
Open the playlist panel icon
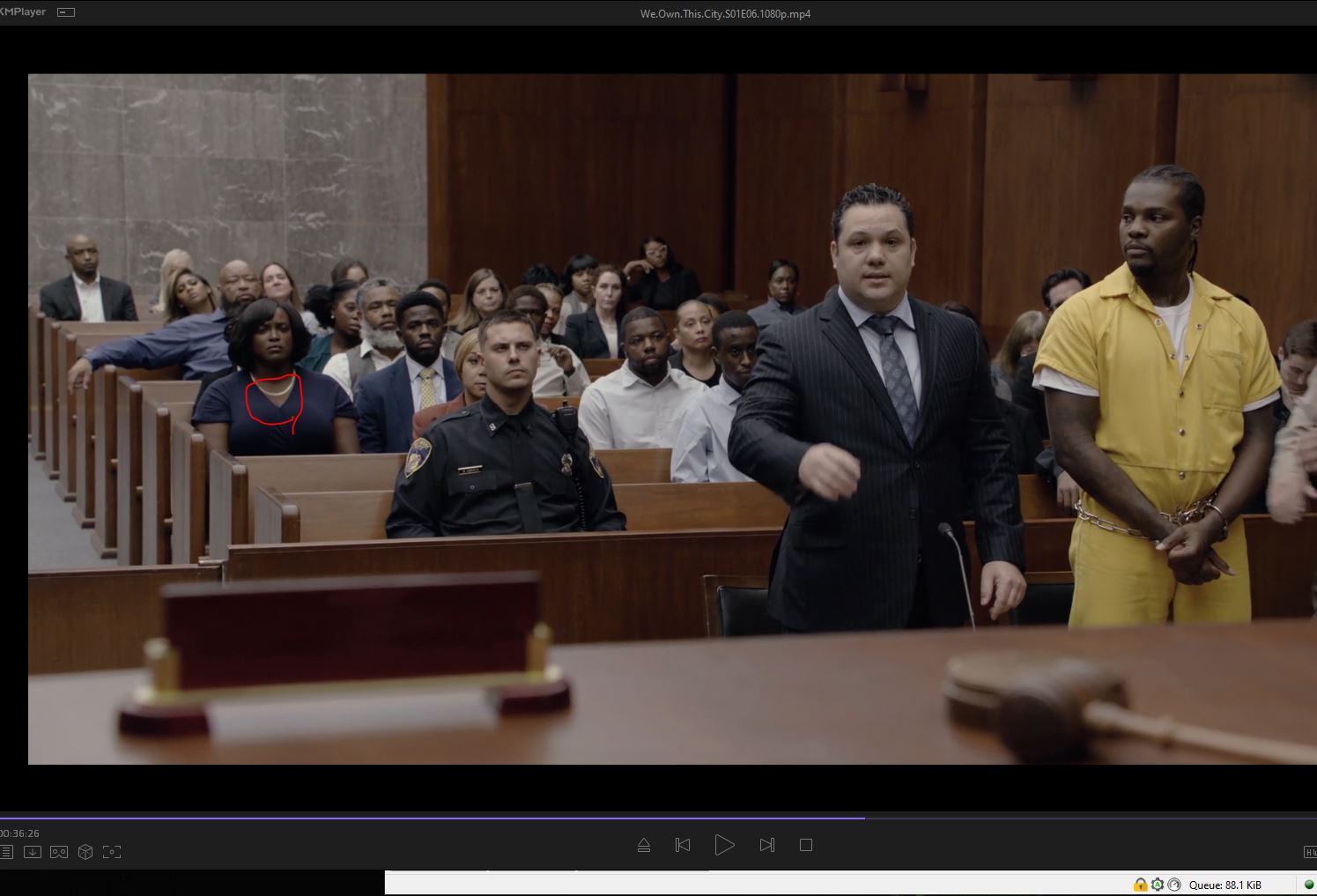click(x=6, y=852)
